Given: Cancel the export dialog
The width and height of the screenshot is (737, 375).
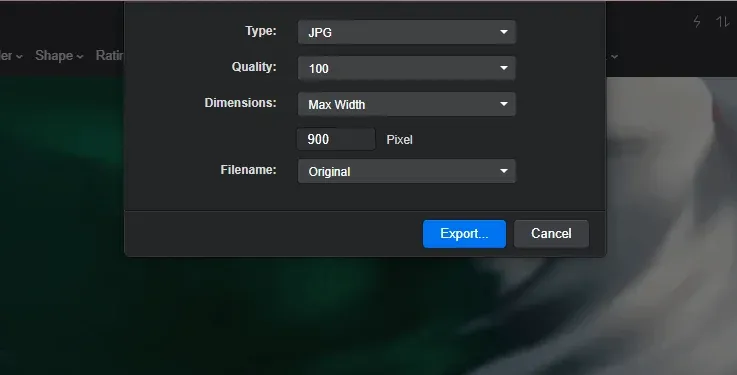Looking at the screenshot, I should coord(551,234).
